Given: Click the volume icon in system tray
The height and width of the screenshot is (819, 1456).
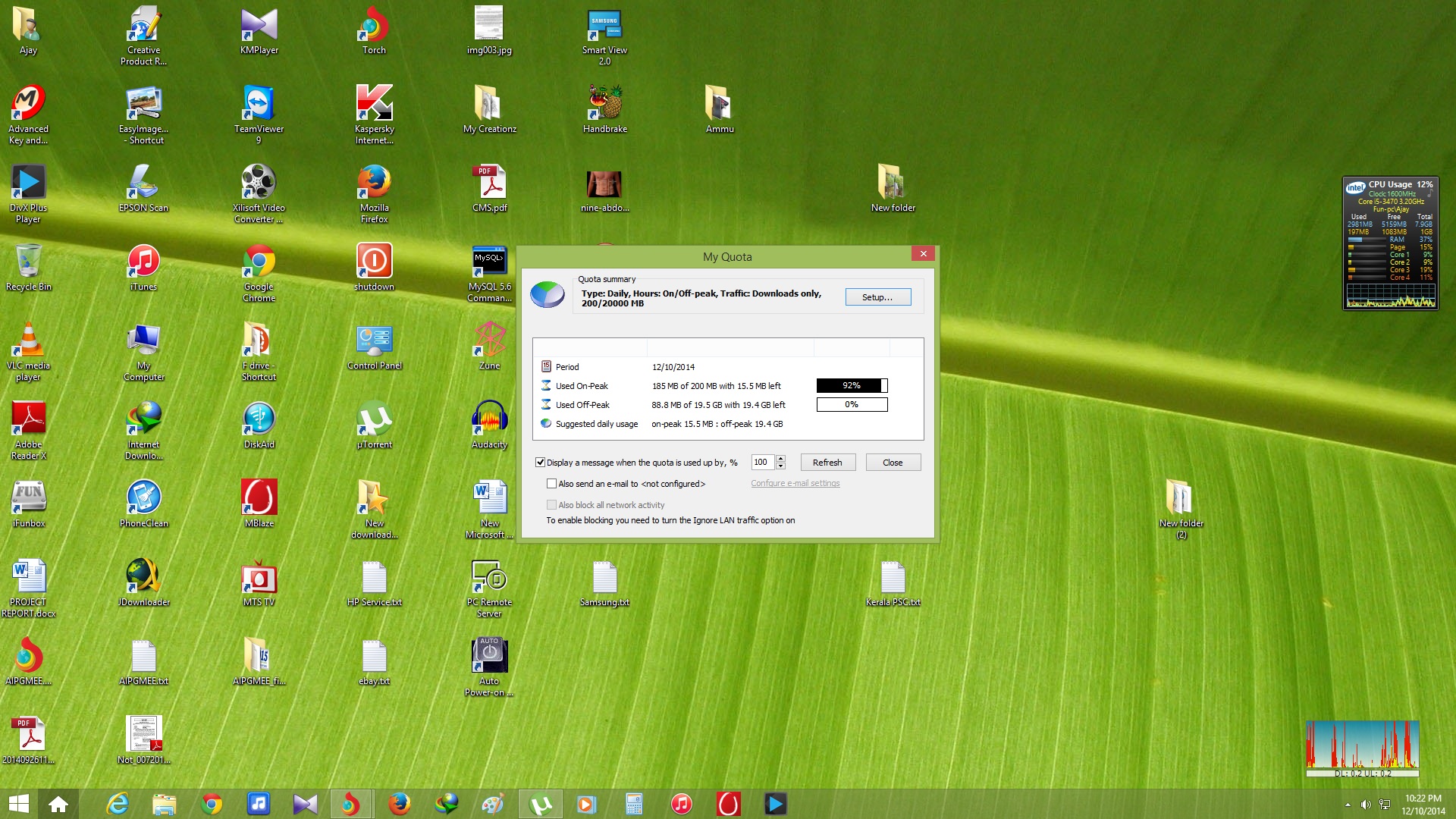Looking at the screenshot, I should click(1366, 805).
